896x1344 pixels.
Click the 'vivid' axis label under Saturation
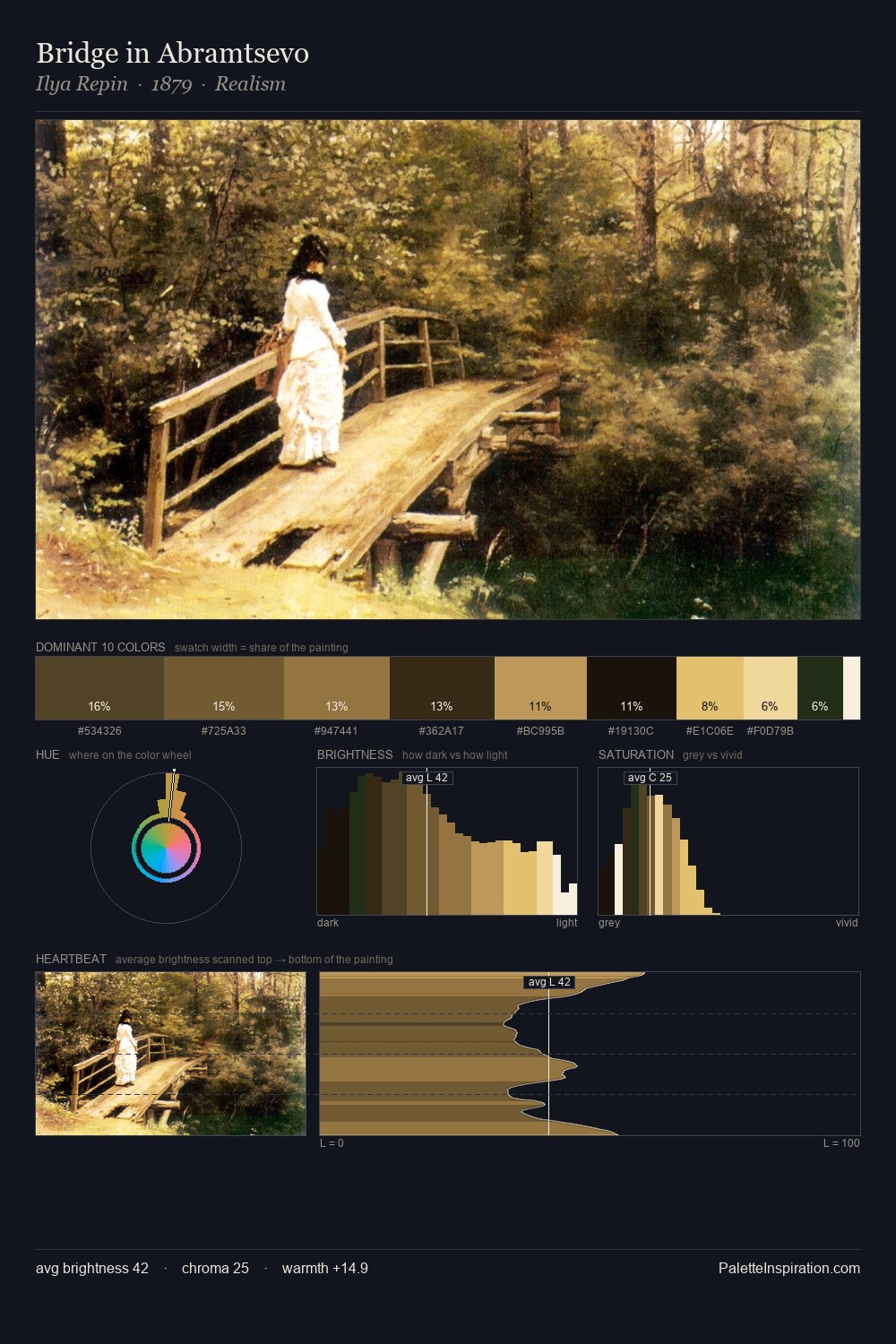tap(847, 923)
